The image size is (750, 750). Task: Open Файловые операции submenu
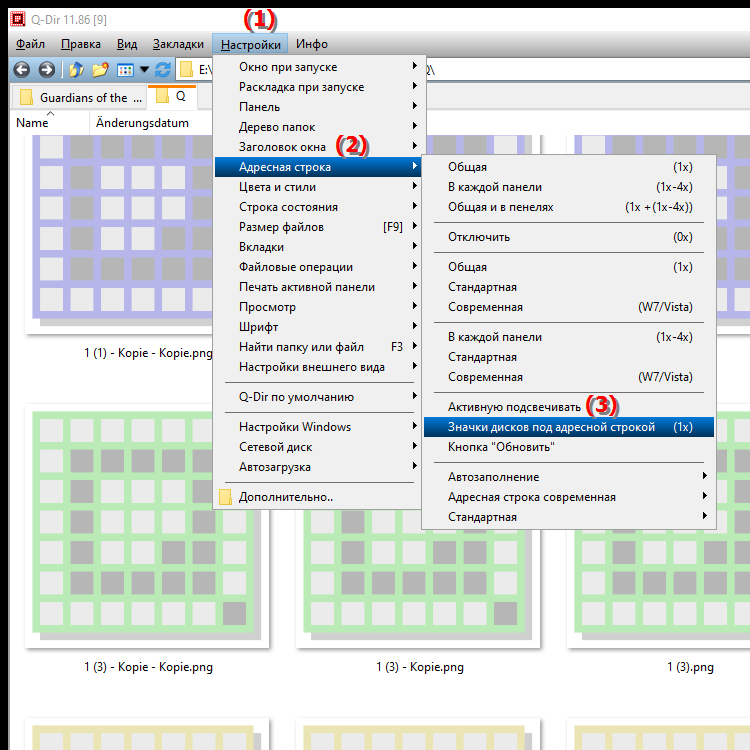317,267
